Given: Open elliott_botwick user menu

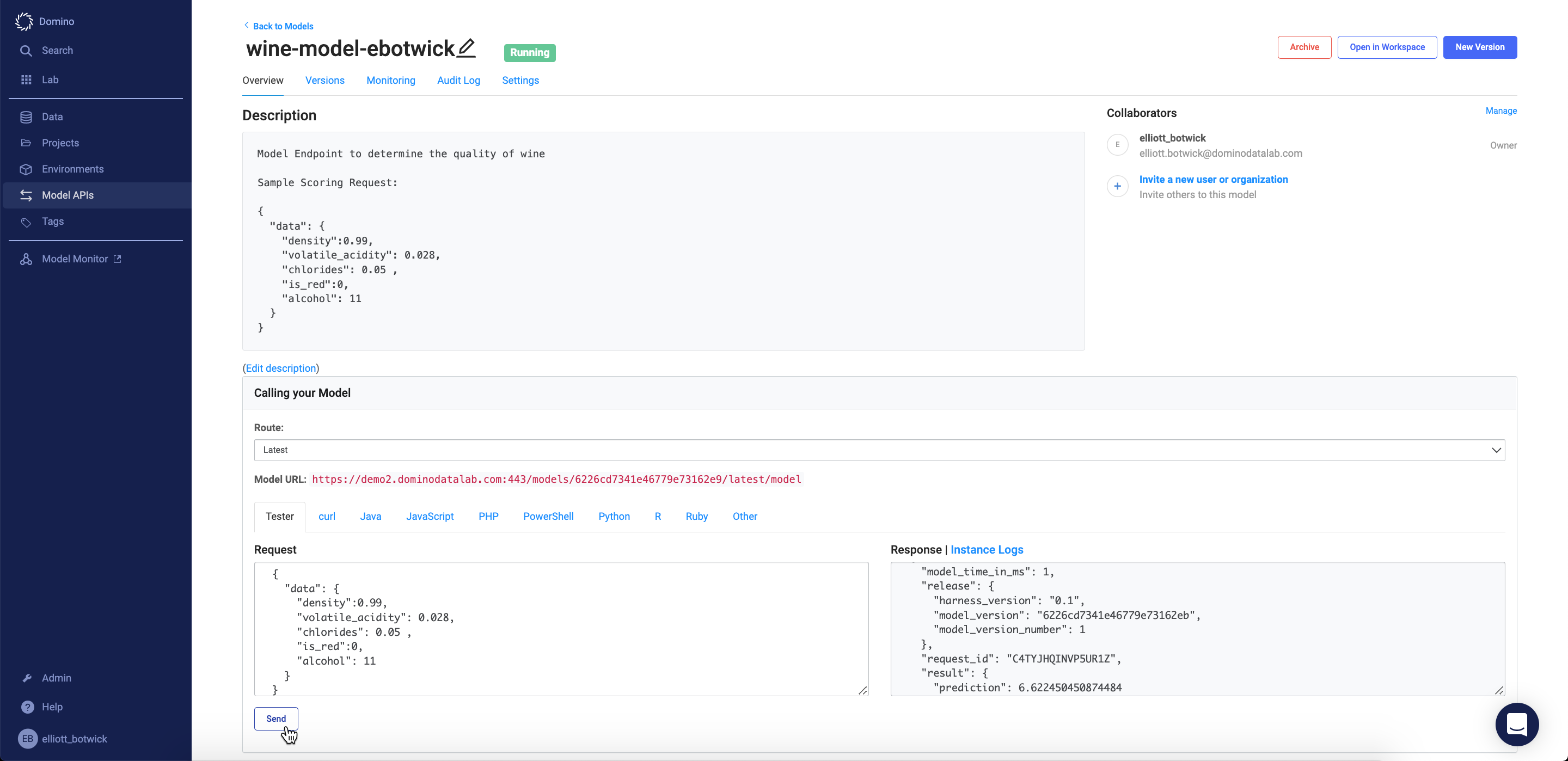Looking at the screenshot, I should coord(73,739).
